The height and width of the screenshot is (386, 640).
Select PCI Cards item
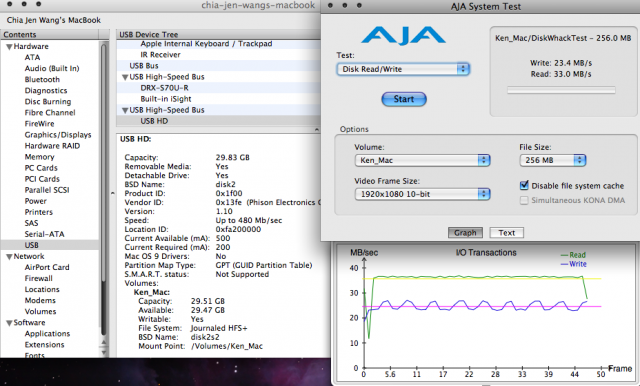[42, 179]
